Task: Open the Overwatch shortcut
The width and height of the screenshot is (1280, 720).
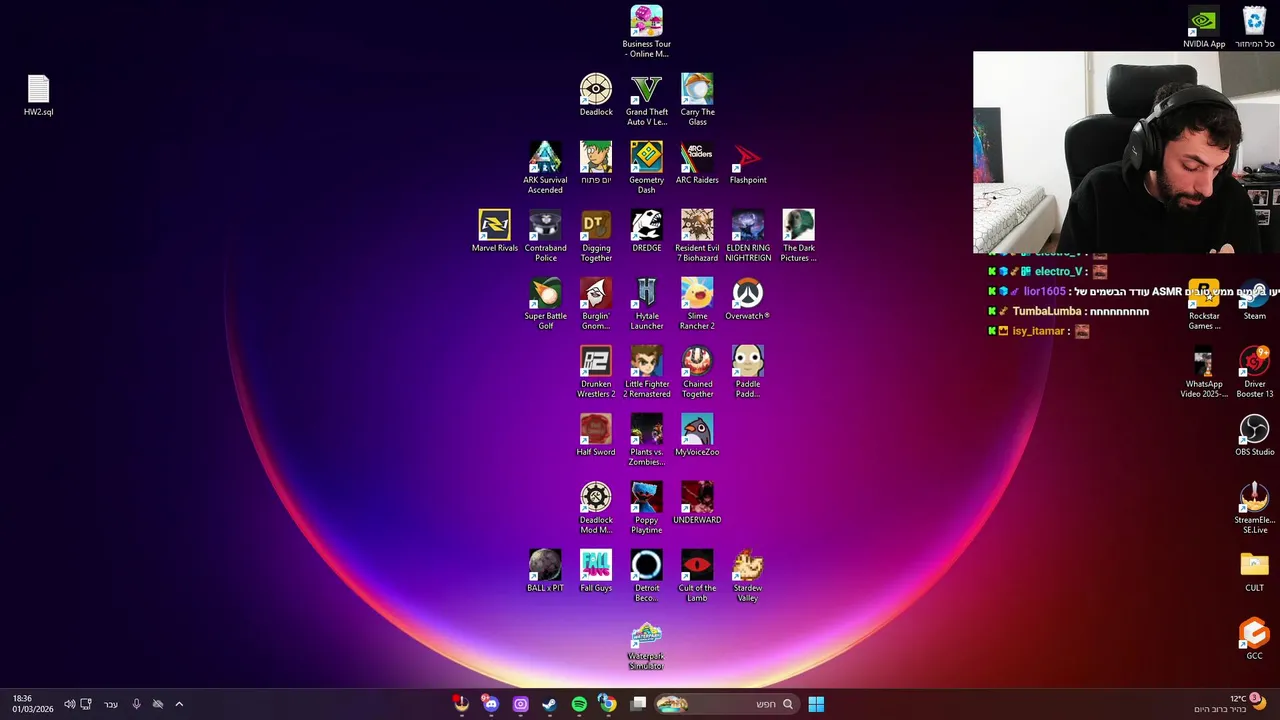Action: [748, 299]
